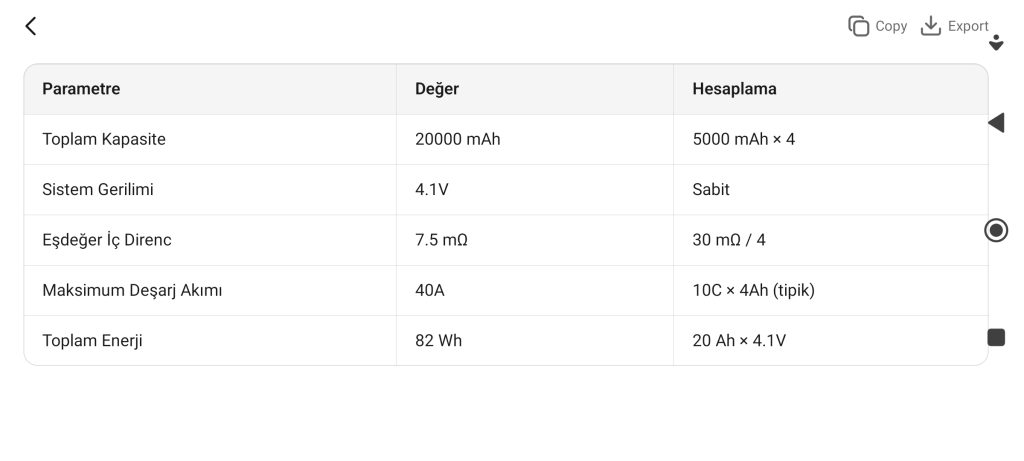Select the Değer column header
The width and height of the screenshot is (1024, 461).
tap(437, 89)
